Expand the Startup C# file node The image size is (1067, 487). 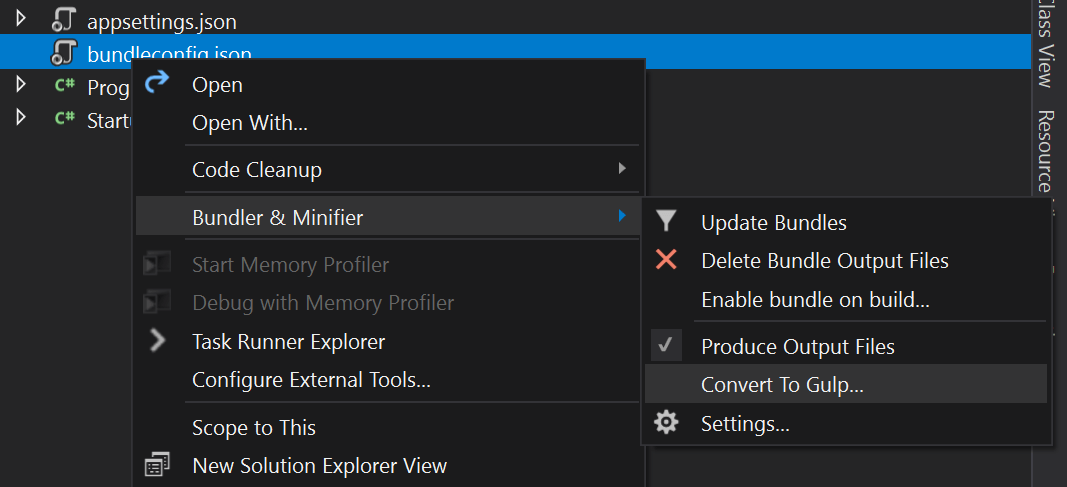coord(20,117)
